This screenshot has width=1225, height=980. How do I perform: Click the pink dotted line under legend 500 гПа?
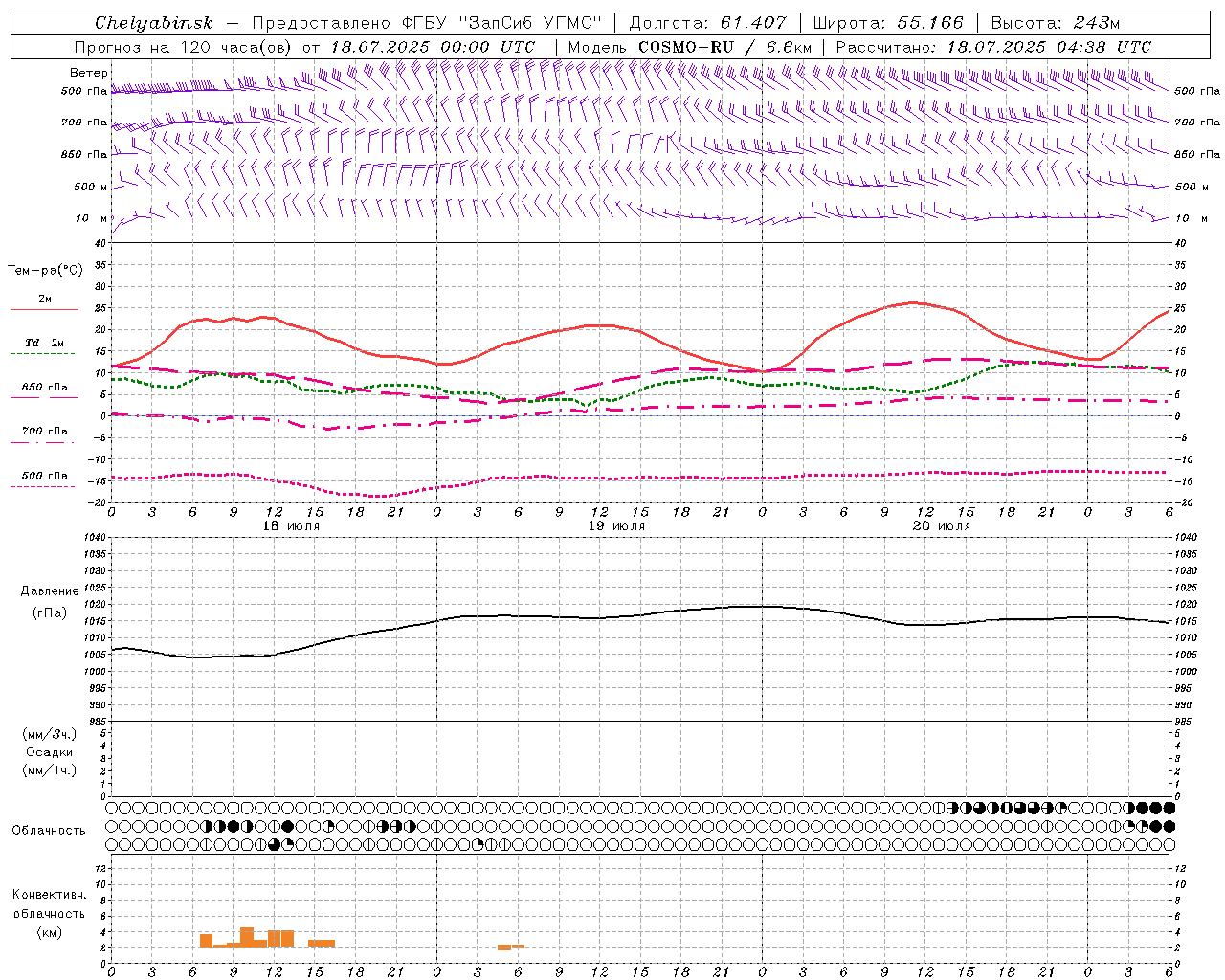point(43,486)
